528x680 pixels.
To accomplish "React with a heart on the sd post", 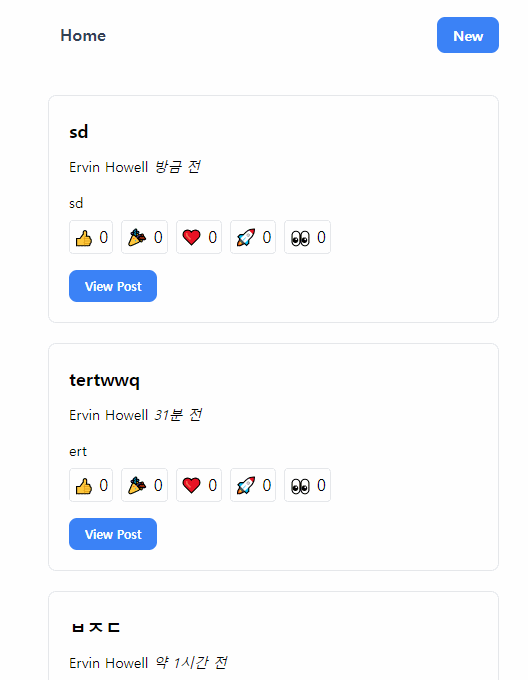I will point(199,237).
